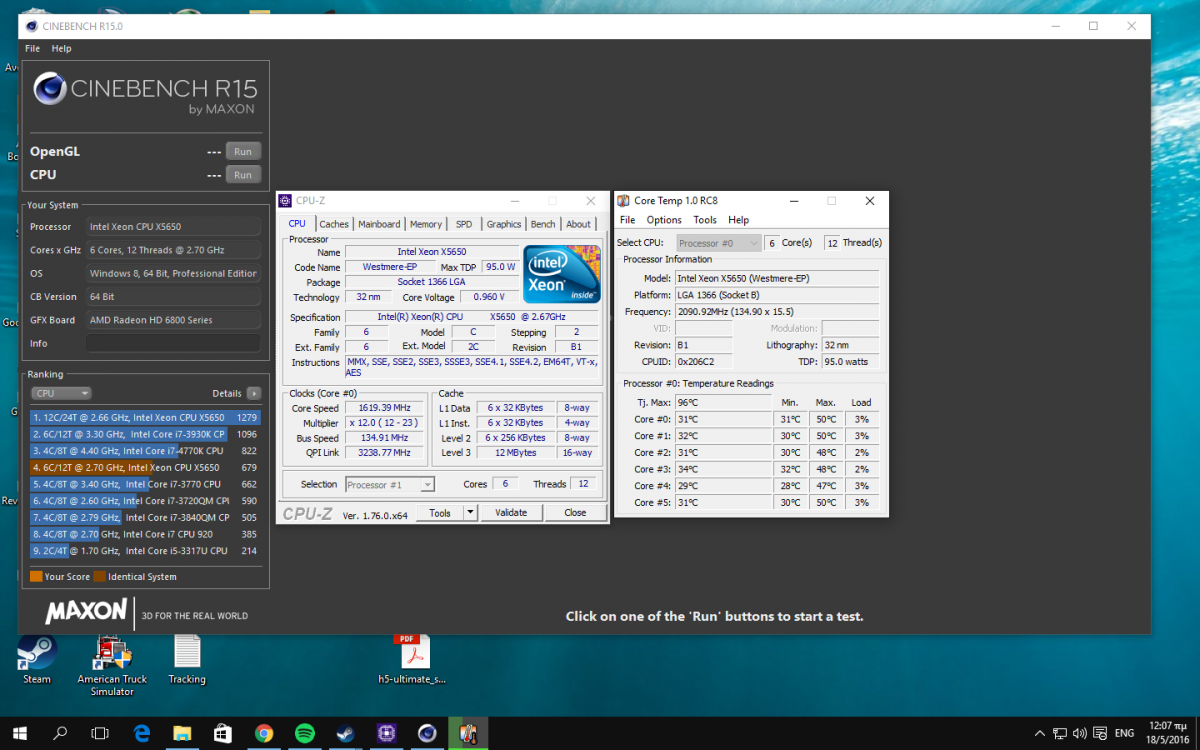The image size is (1200, 750).
Task: Select ranking row 12C/24T Xeon X5650 1279
Action: coord(145,417)
